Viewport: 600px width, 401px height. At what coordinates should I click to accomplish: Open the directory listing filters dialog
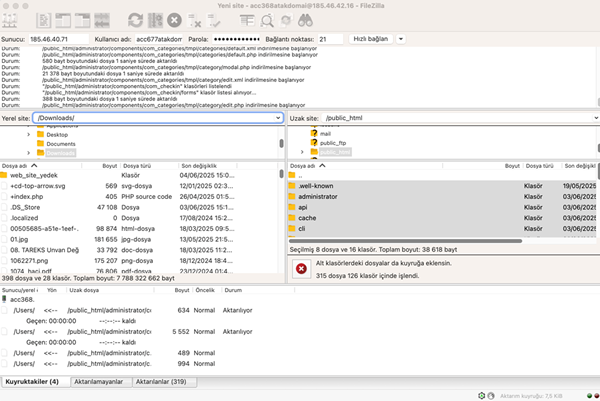[247, 20]
